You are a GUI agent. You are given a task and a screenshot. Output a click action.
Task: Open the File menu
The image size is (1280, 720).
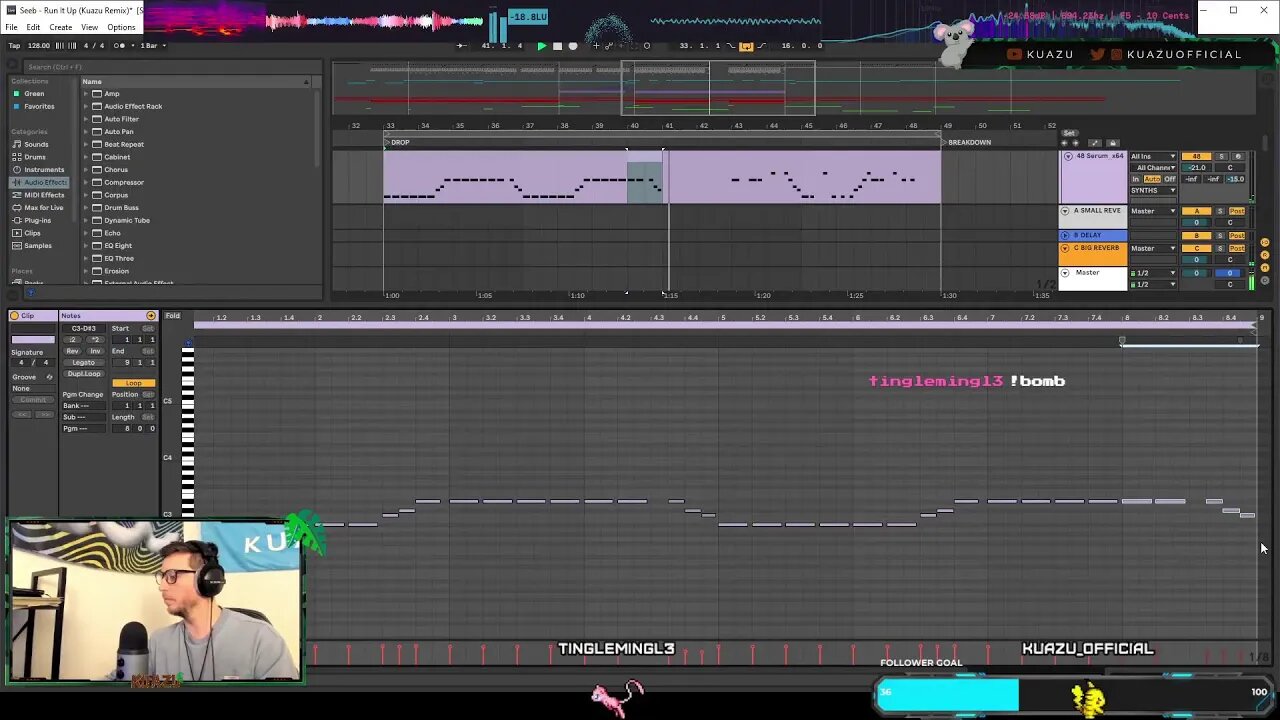tap(11, 27)
